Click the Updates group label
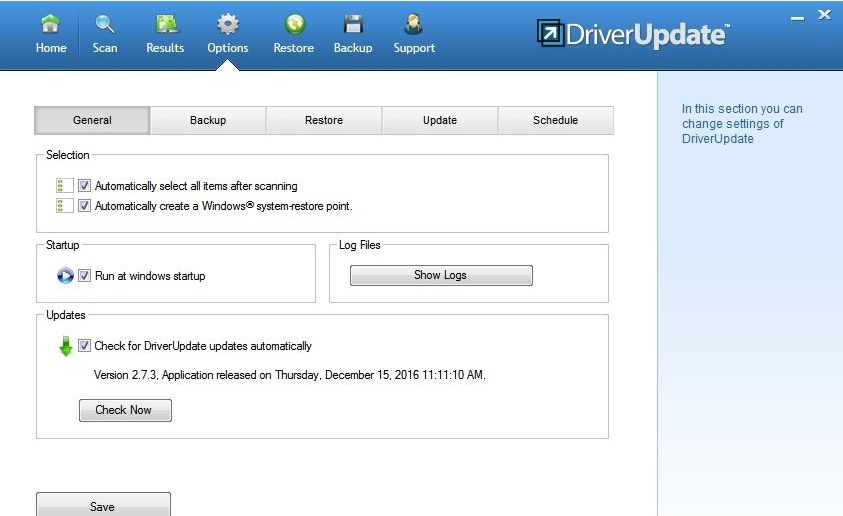The height and width of the screenshot is (516, 843). [66, 315]
